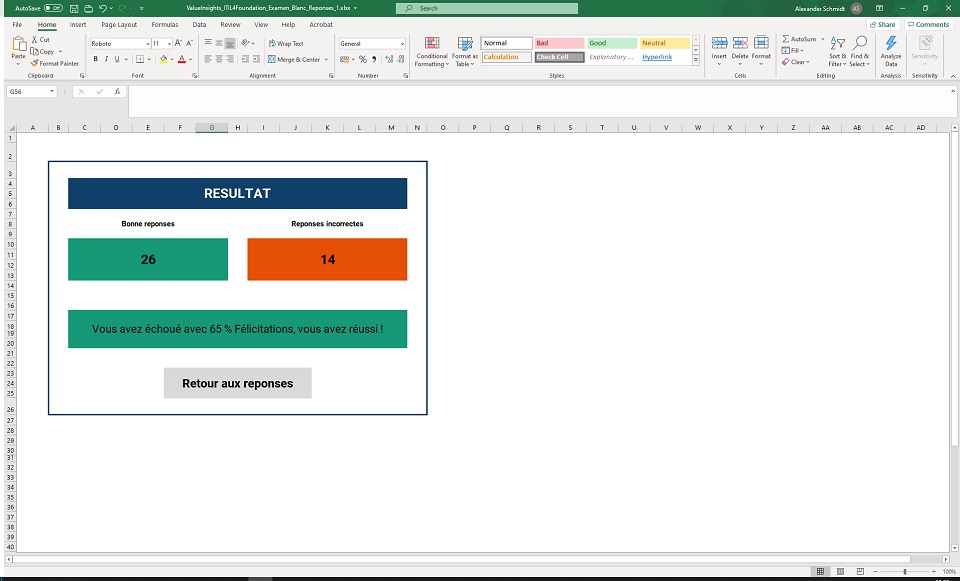Toggle underline formatting
The height and width of the screenshot is (581, 960).
[116, 59]
